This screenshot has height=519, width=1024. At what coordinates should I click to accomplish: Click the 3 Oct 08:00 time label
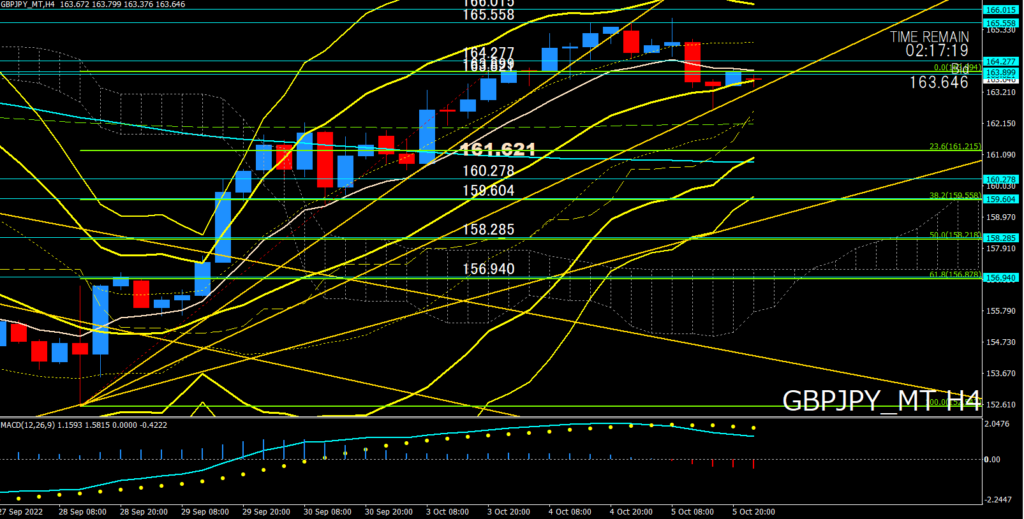(x=449, y=512)
